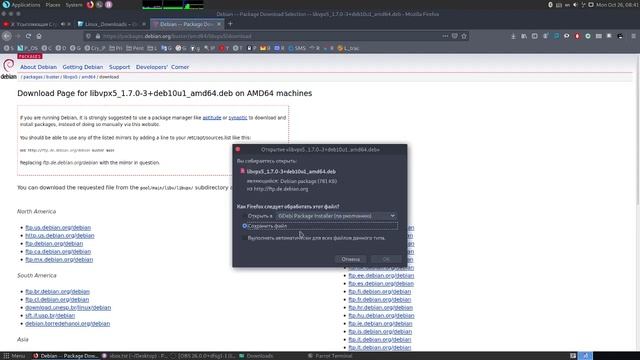Screen dimensions: 640x360
Task: Click the Отмена cancel button
Action: pyautogui.click(x=350, y=259)
